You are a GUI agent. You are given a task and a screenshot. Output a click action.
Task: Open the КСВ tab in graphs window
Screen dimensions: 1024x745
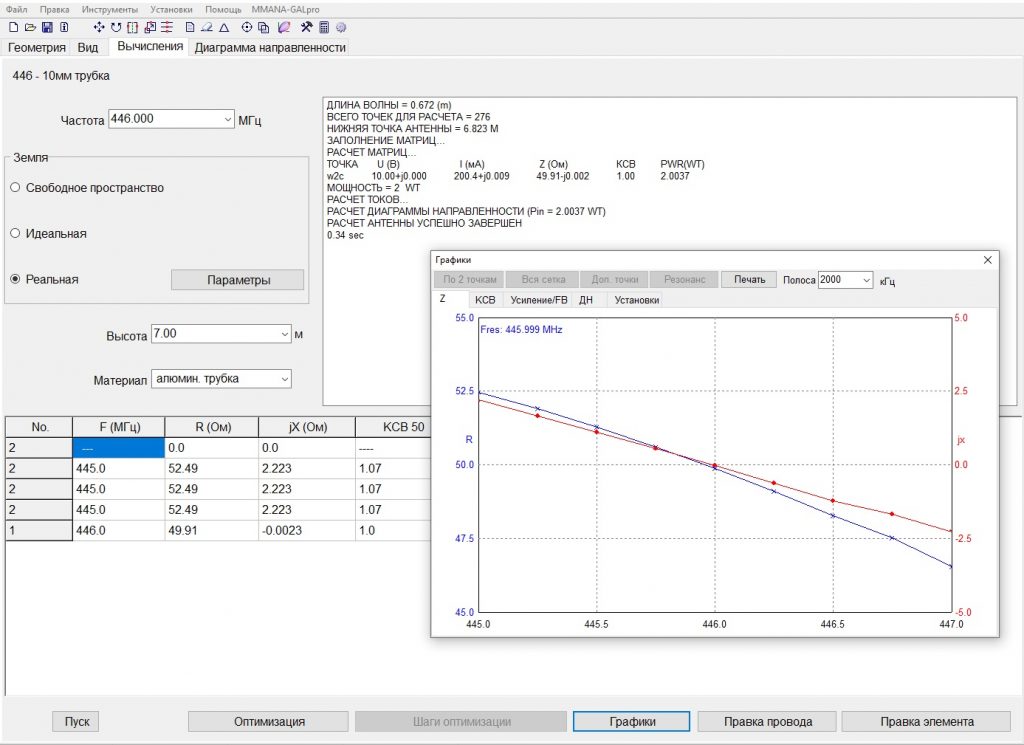pyautogui.click(x=485, y=300)
